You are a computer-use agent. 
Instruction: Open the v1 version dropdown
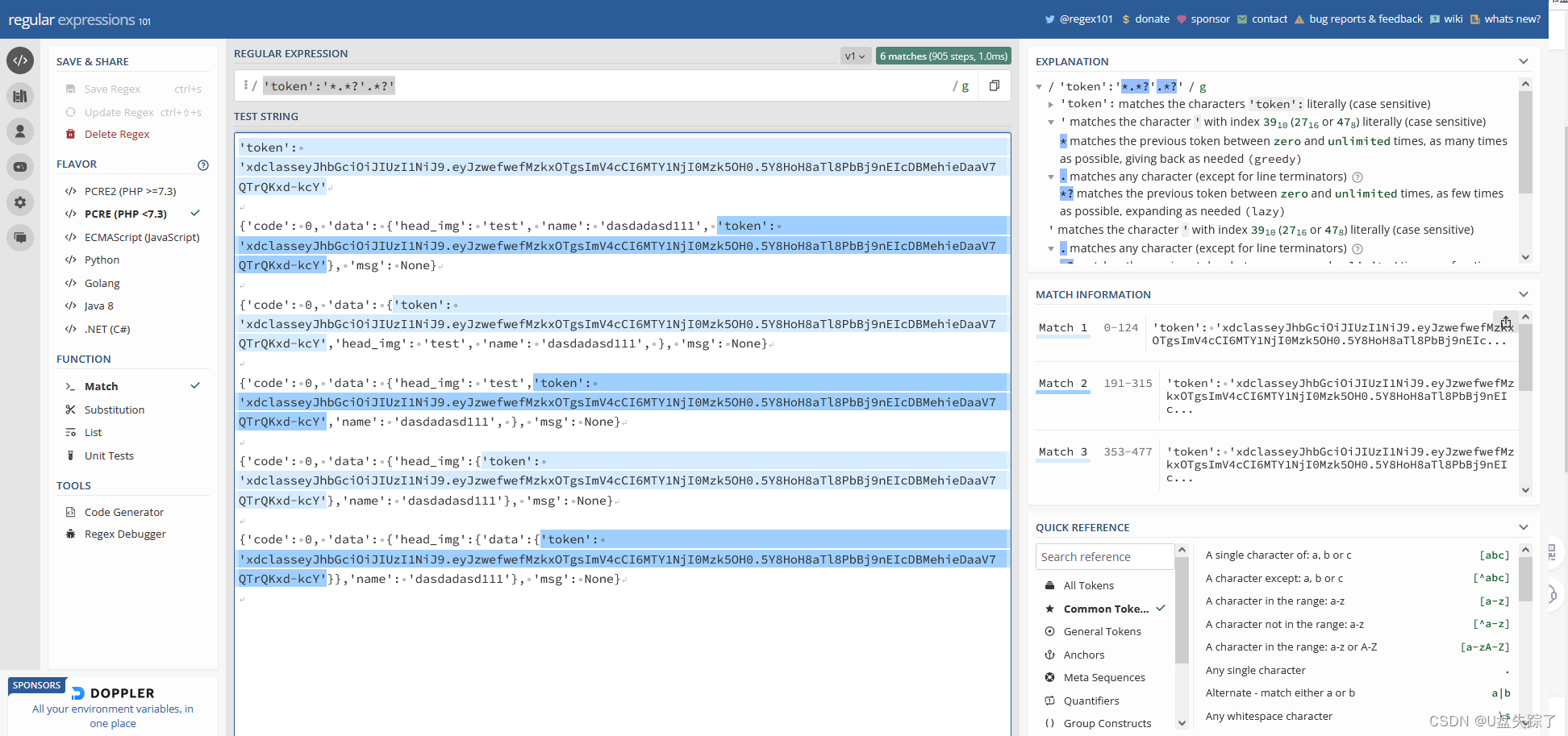[x=855, y=56]
